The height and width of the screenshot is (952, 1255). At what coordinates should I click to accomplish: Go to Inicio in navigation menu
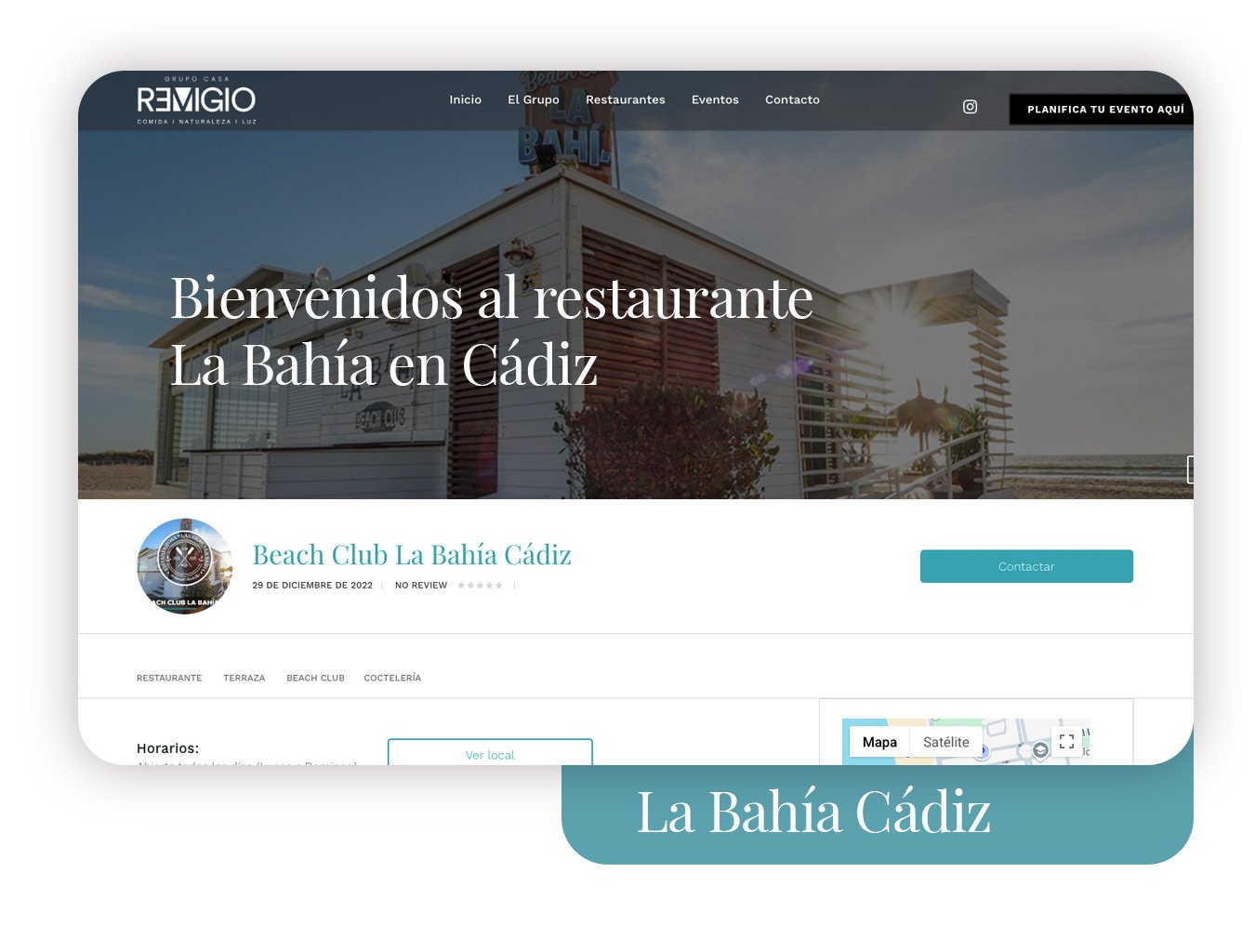(x=465, y=99)
